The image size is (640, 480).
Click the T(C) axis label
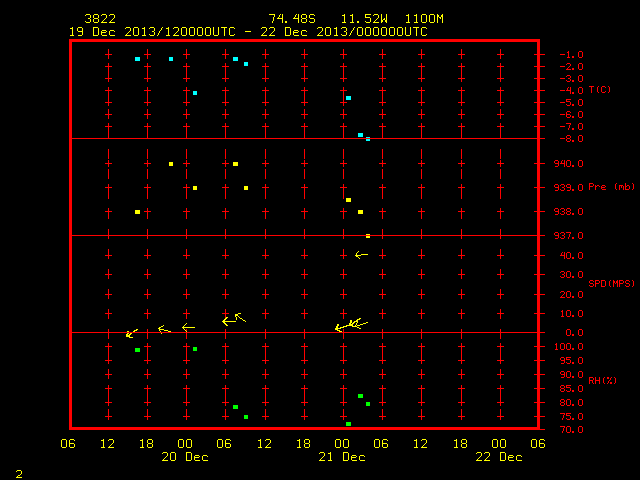click(600, 89)
